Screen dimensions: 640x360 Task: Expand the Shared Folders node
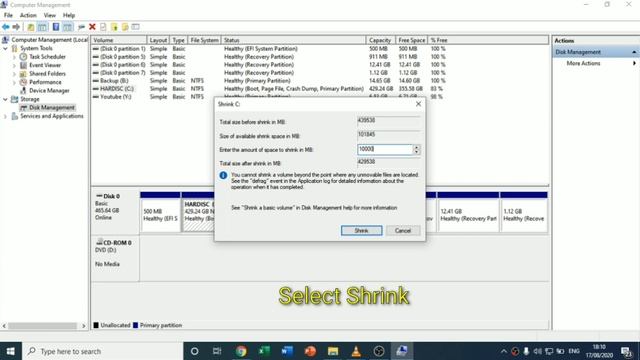point(15,74)
